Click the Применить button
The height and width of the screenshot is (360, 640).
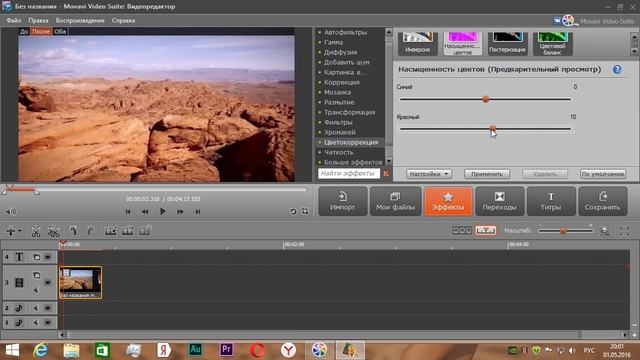pyautogui.click(x=487, y=174)
